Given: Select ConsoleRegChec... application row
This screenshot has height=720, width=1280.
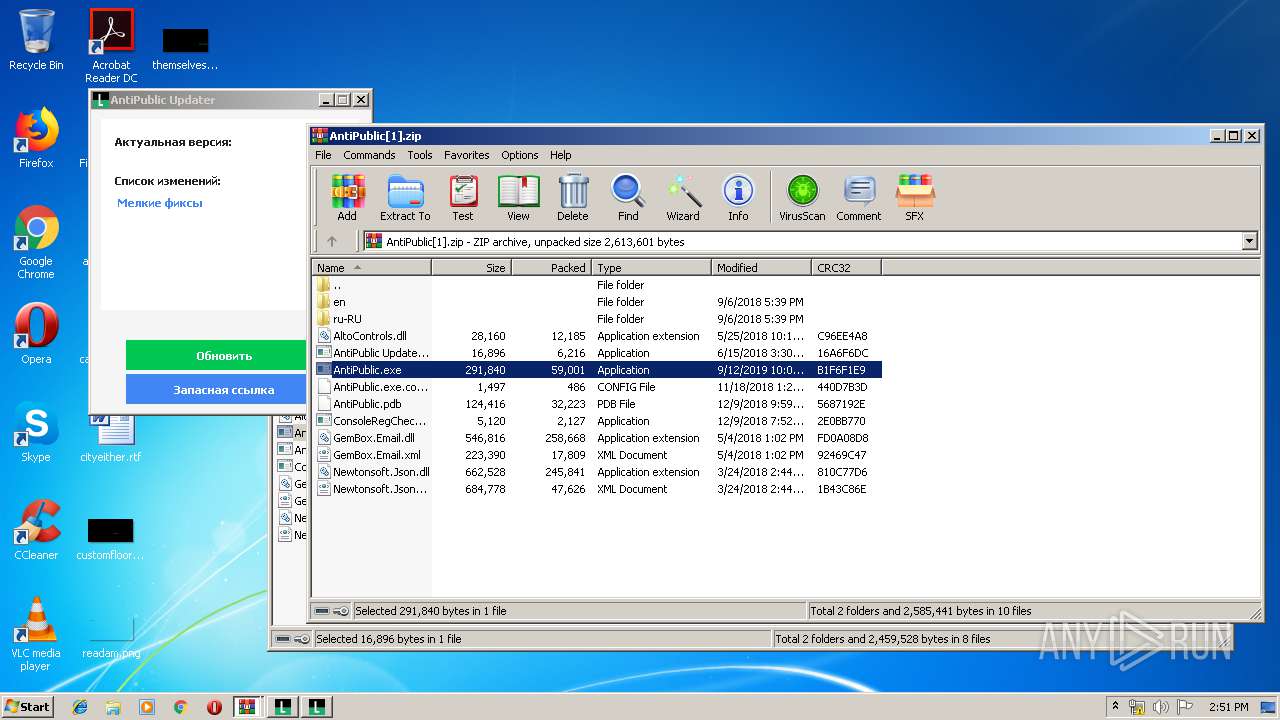Looking at the screenshot, I should click(597, 421).
